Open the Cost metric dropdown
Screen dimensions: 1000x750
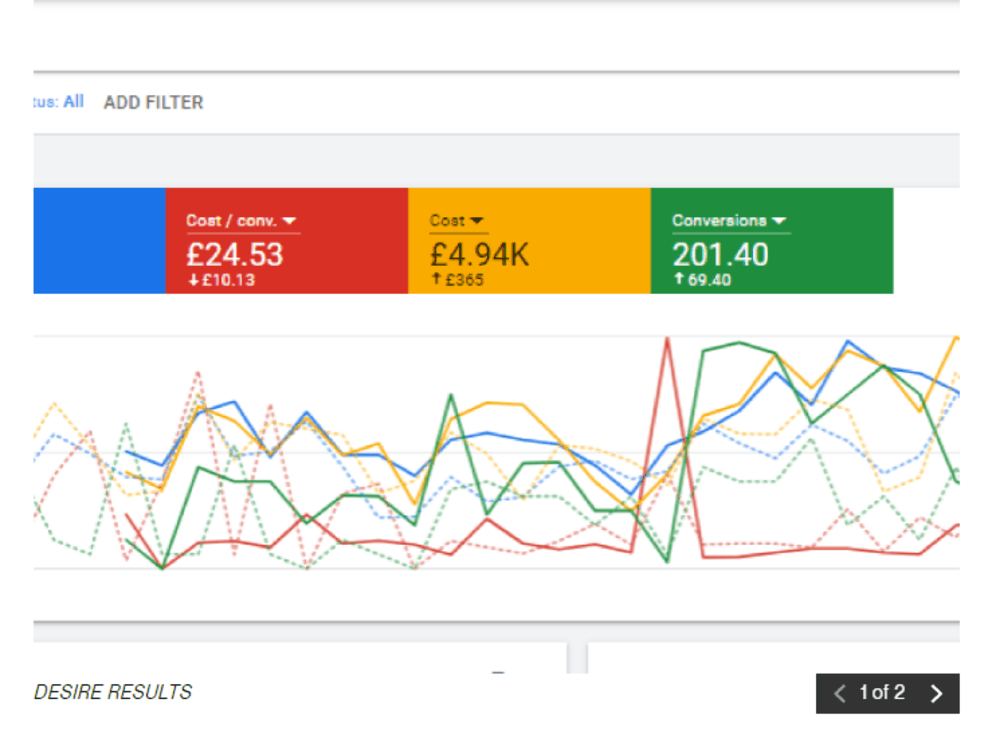click(457, 221)
